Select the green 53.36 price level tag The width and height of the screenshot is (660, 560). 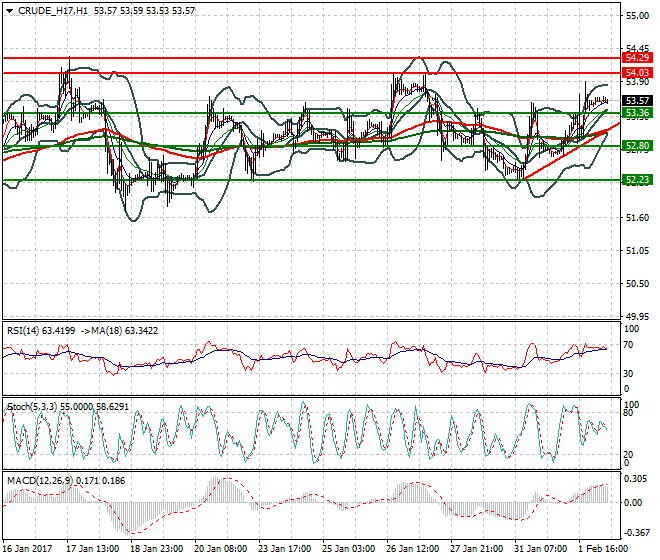[x=637, y=113]
